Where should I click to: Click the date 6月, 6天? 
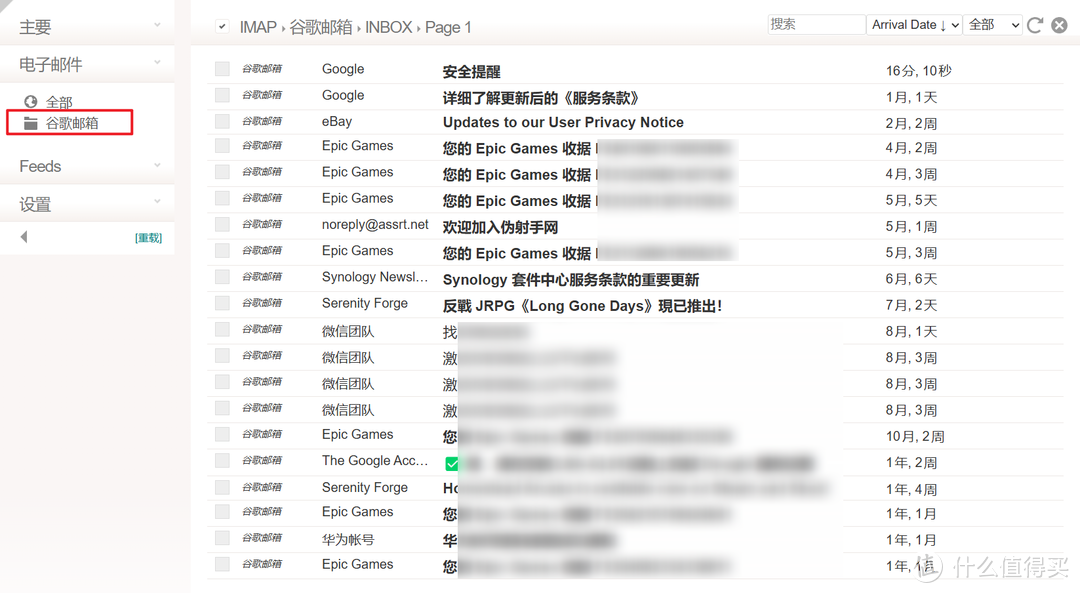pyautogui.click(x=911, y=279)
